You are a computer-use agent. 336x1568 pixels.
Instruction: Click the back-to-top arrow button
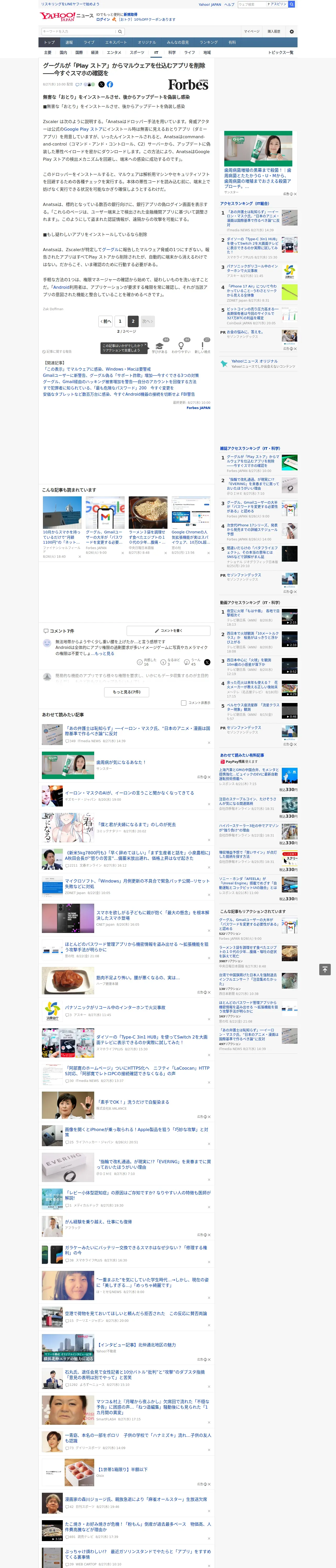point(325,969)
